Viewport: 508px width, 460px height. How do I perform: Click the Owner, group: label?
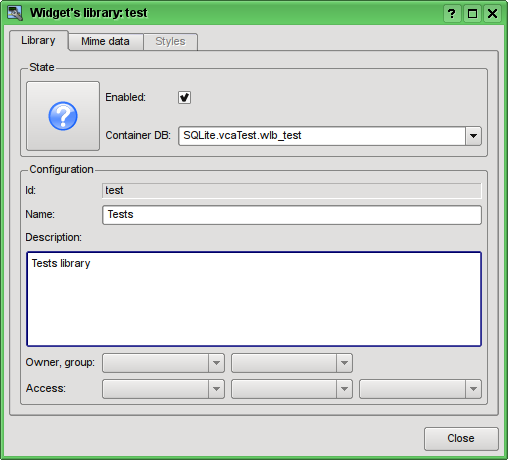pos(60,362)
